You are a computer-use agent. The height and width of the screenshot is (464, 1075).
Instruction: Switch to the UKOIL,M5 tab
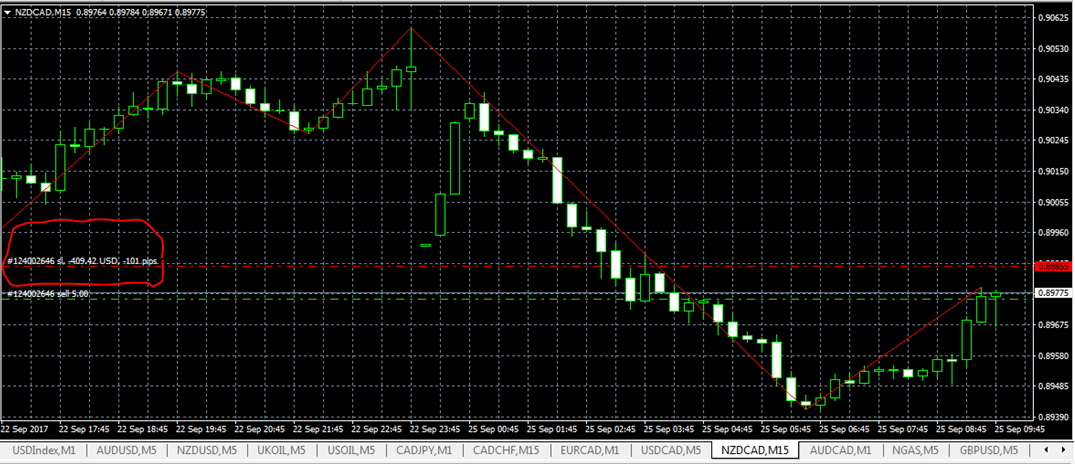[x=282, y=450]
